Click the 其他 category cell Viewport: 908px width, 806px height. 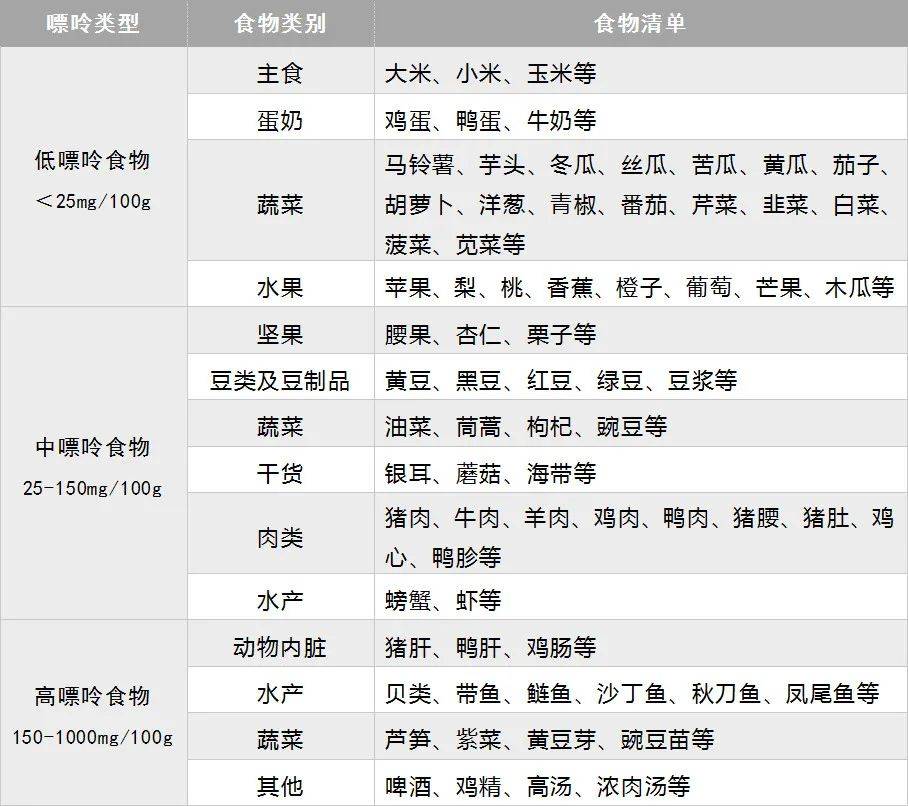click(280, 787)
